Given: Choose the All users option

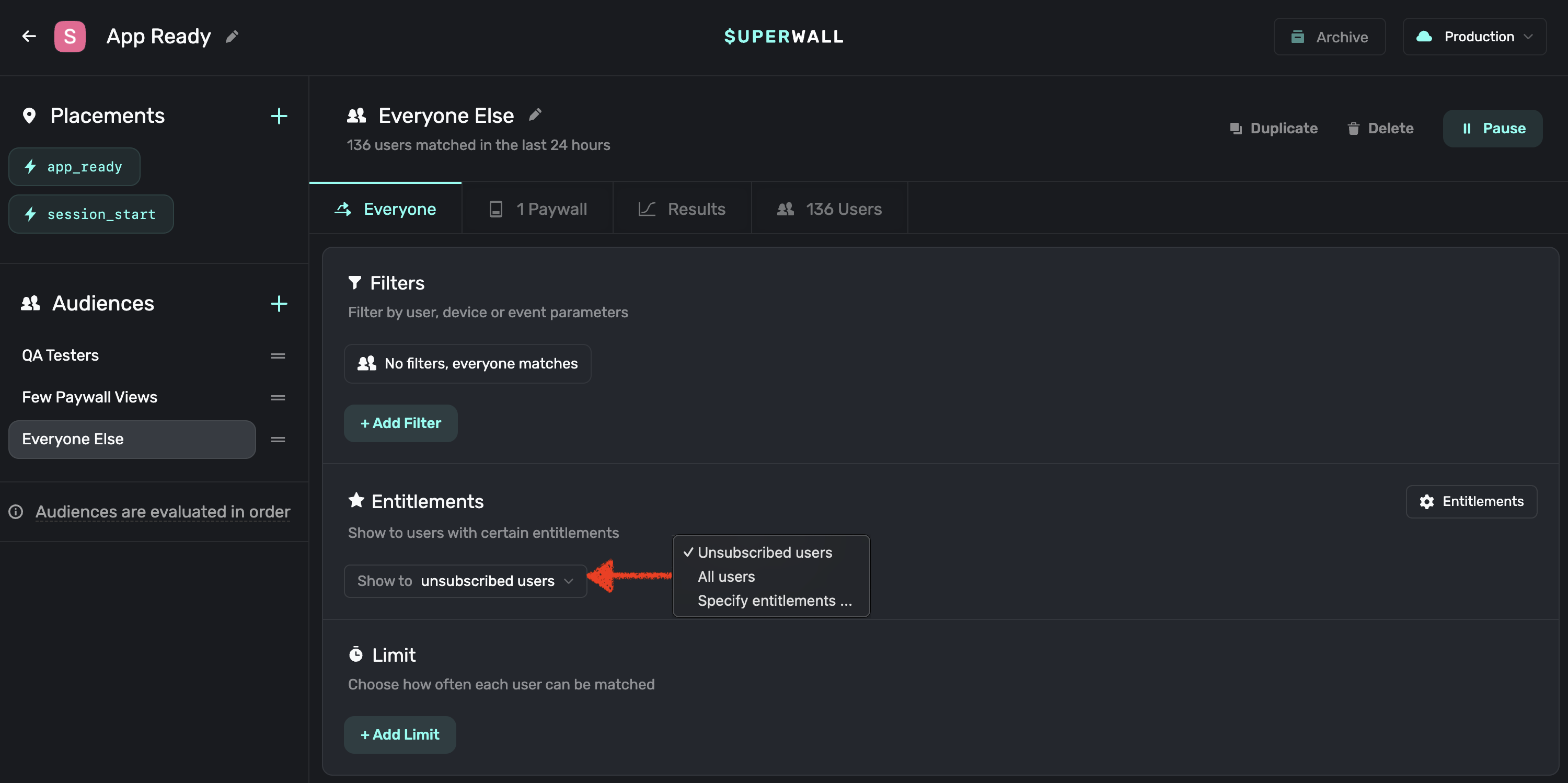Looking at the screenshot, I should [725, 577].
